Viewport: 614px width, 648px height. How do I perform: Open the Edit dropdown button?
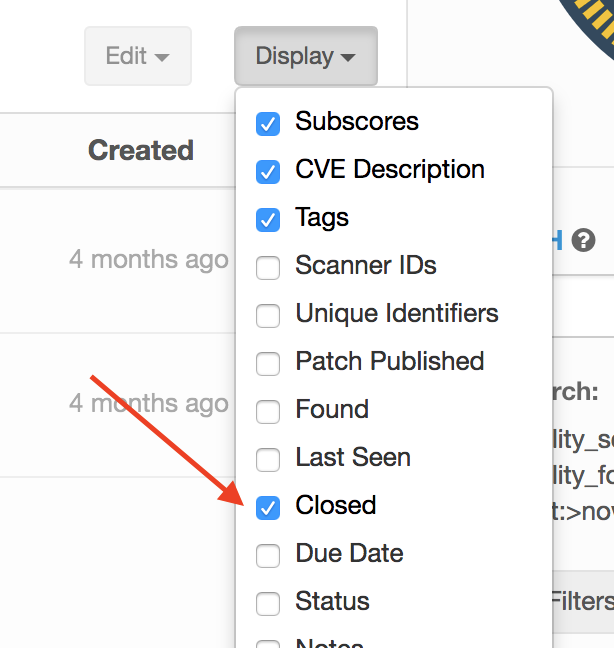137,56
